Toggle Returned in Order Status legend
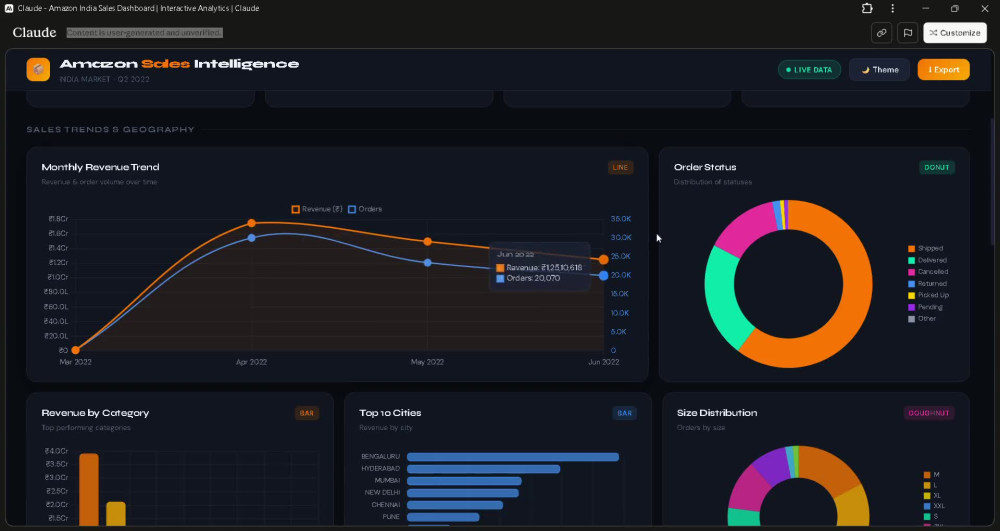 coord(927,284)
